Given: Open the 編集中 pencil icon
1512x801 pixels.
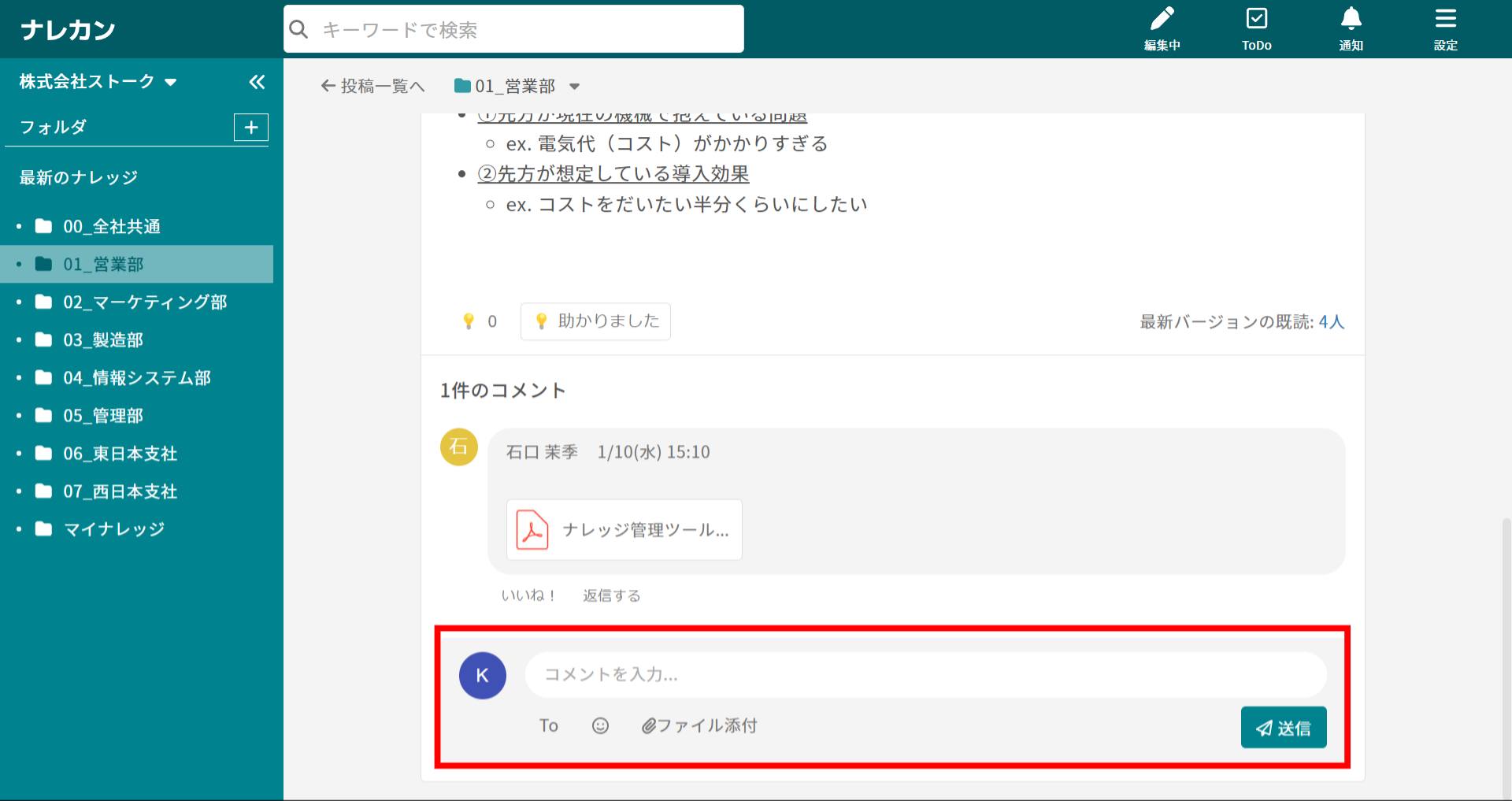Looking at the screenshot, I should point(1162,28).
